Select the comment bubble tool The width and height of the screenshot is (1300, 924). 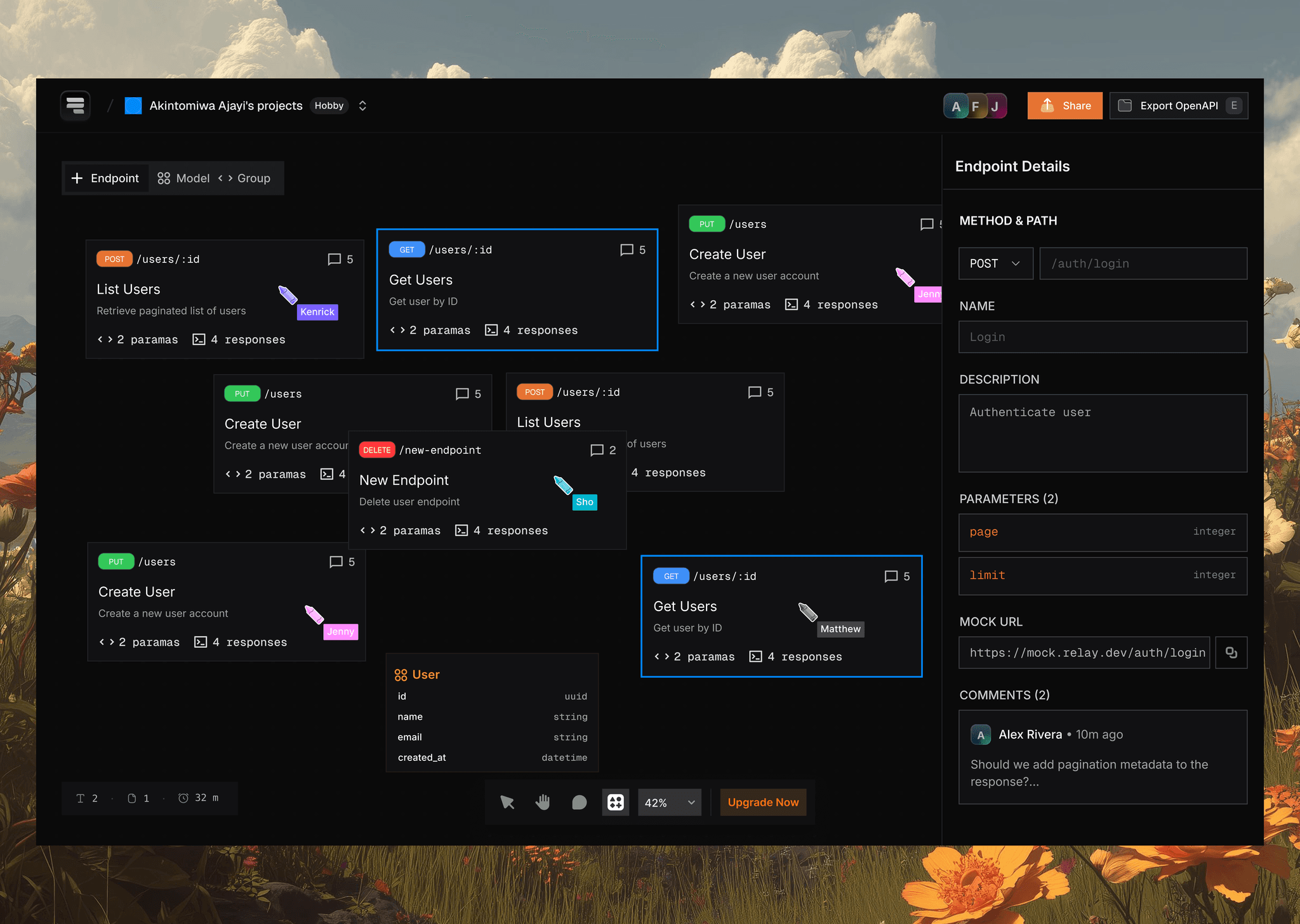(x=579, y=802)
